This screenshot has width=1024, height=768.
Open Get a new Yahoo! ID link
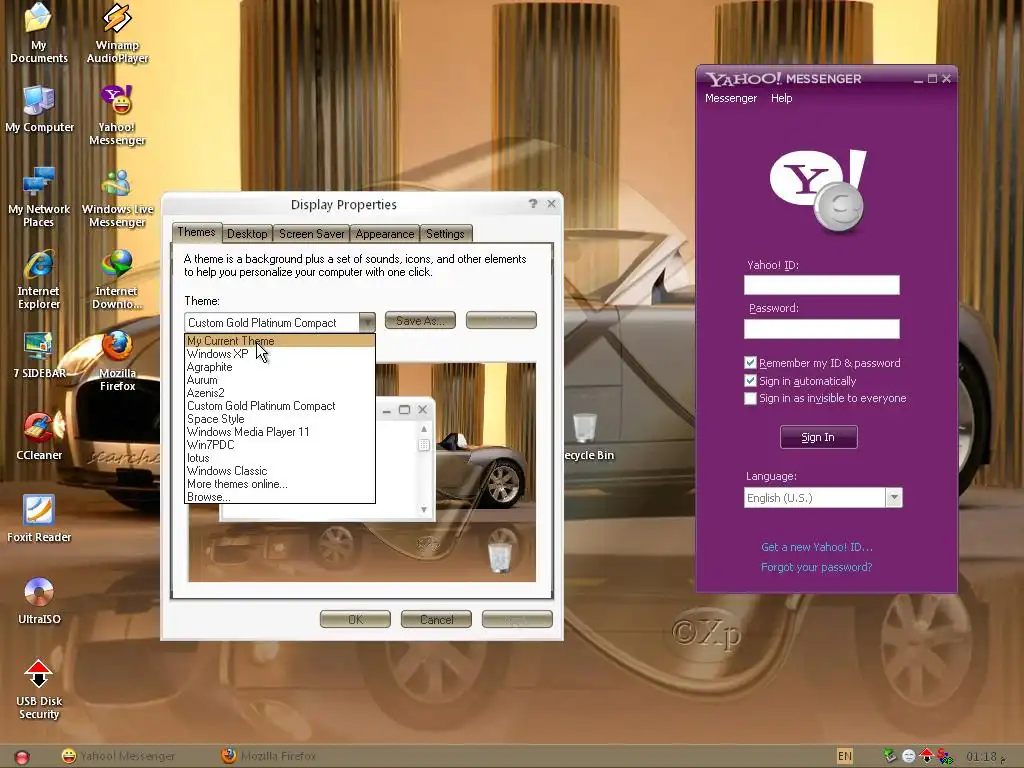[817, 547]
